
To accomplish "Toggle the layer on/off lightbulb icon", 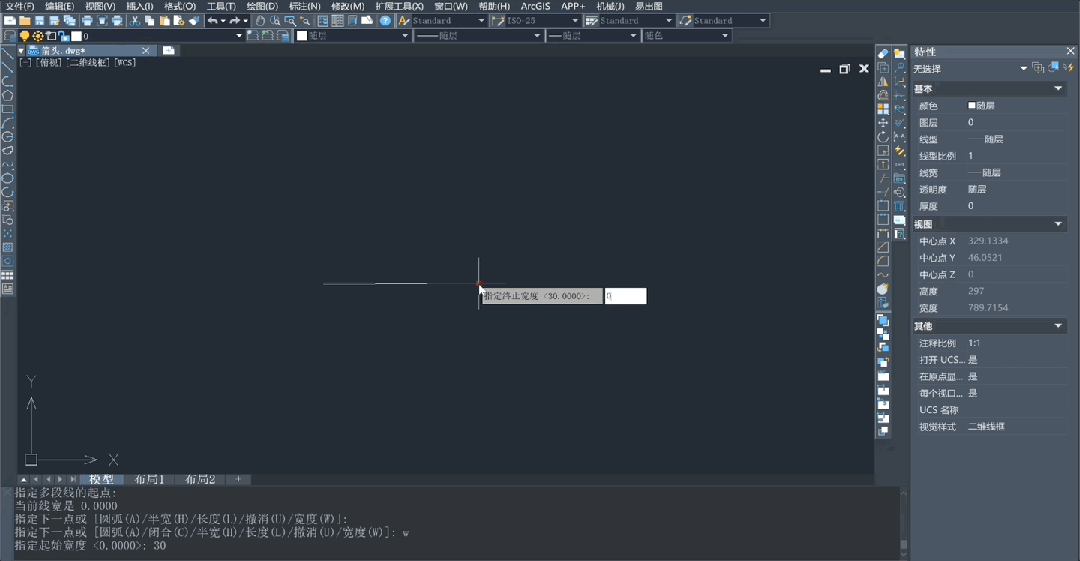I will click(25, 36).
